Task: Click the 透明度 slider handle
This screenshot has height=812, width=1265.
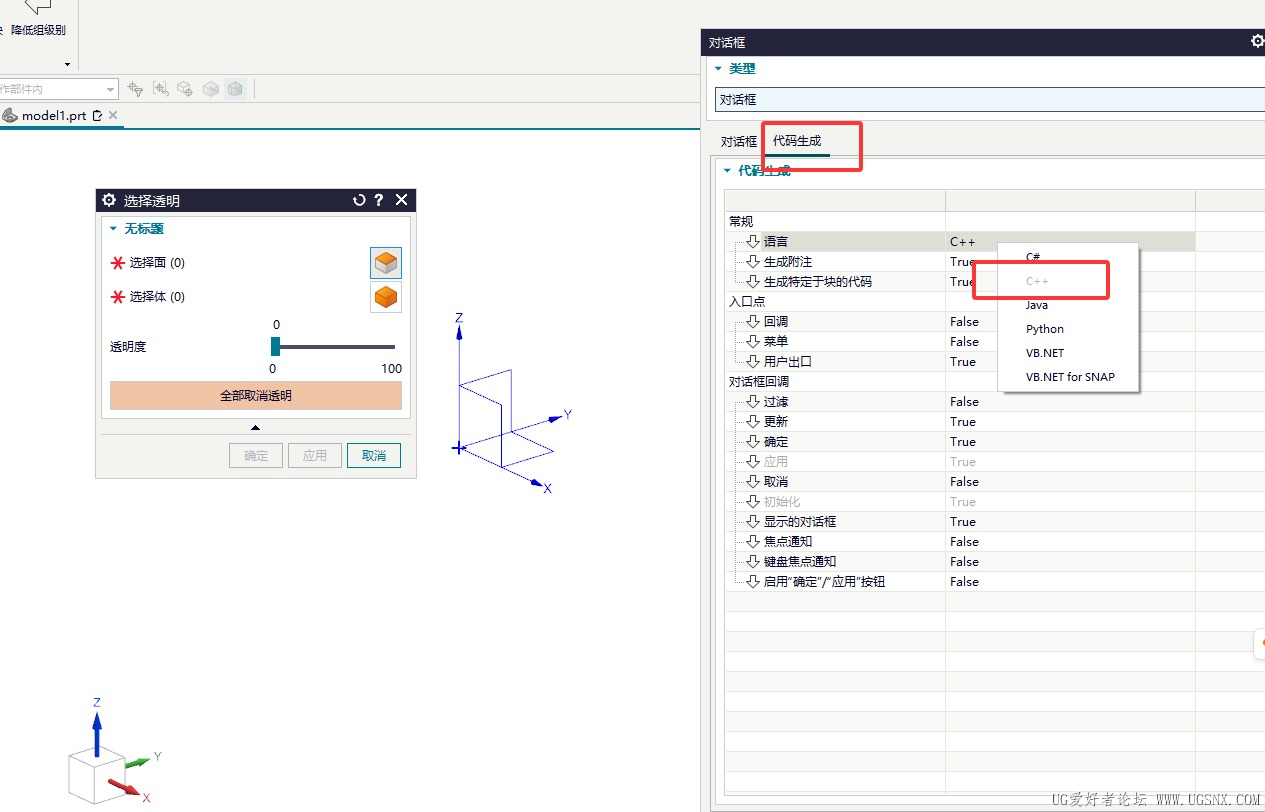Action: (275, 346)
